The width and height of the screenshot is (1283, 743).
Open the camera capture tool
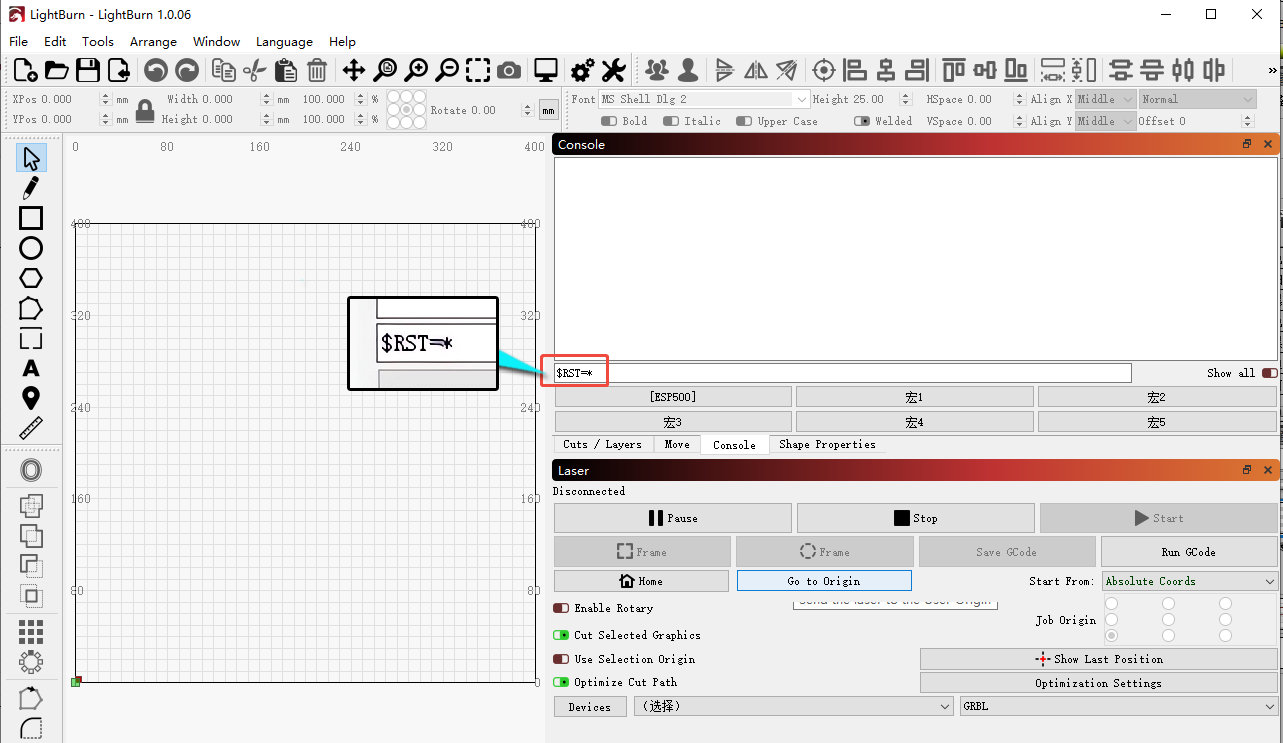(x=509, y=70)
